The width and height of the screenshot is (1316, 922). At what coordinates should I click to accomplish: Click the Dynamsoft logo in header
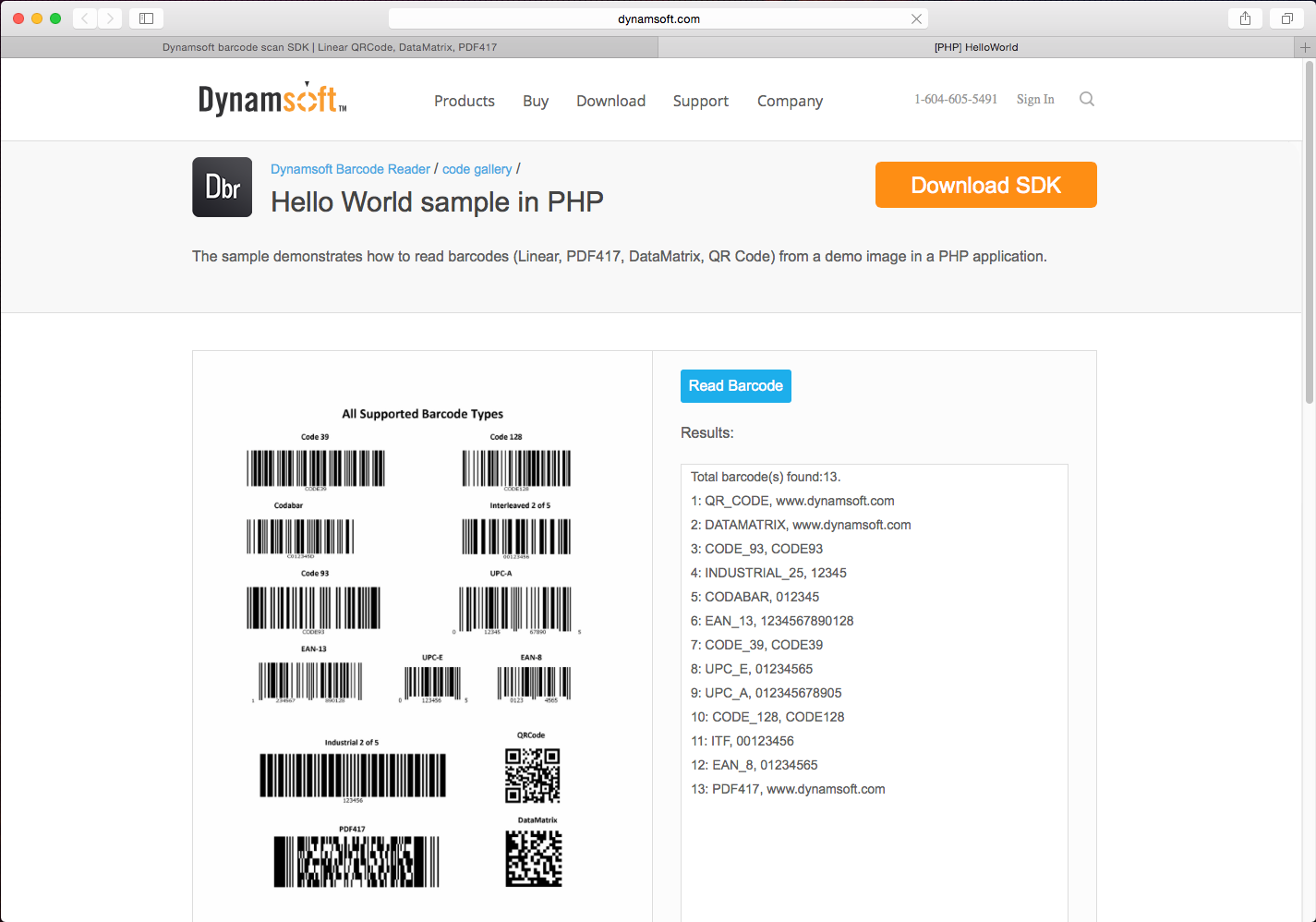(x=272, y=99)
